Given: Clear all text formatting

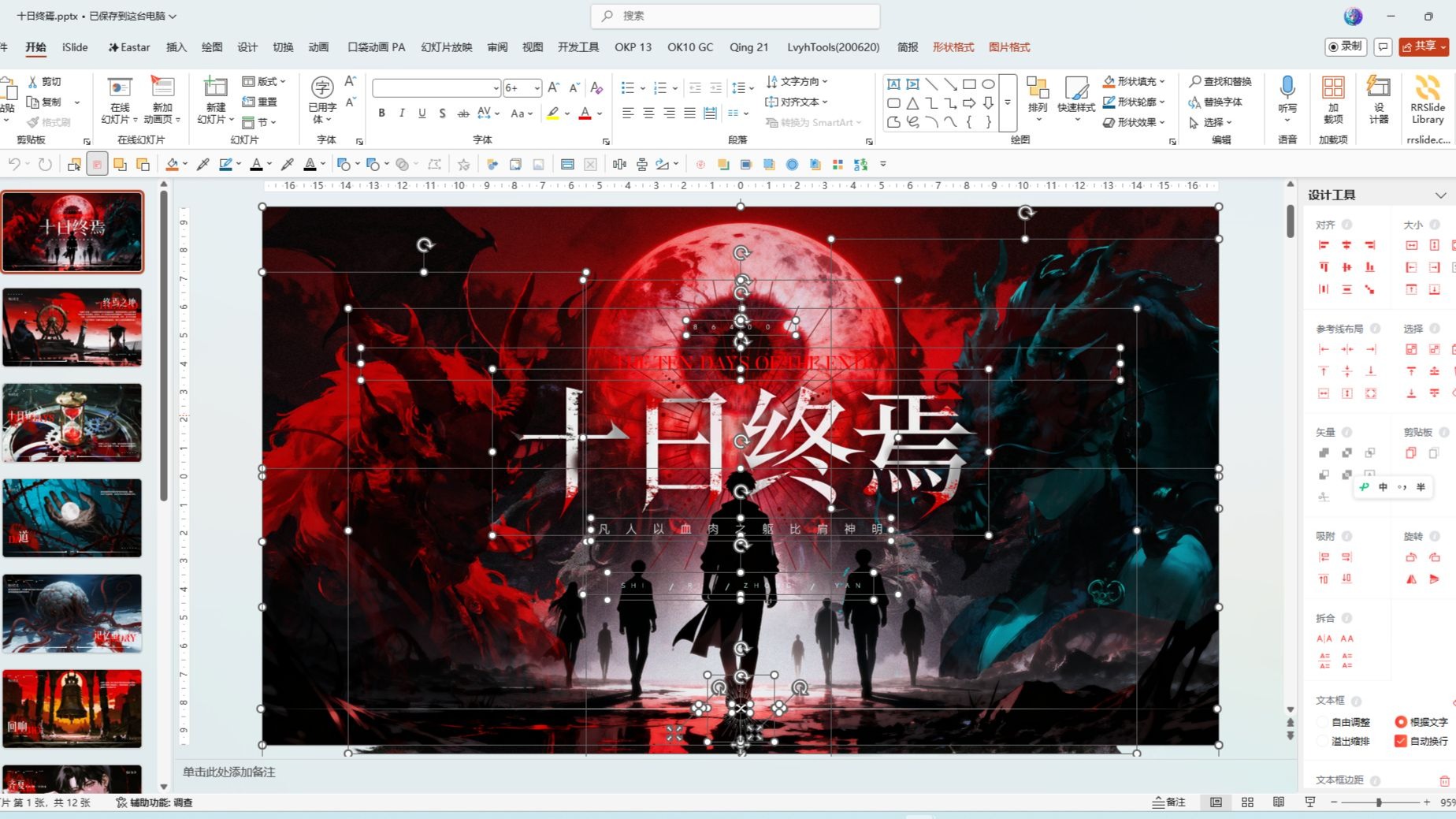Looking at the screenshot, I should (x=596, y=87).
